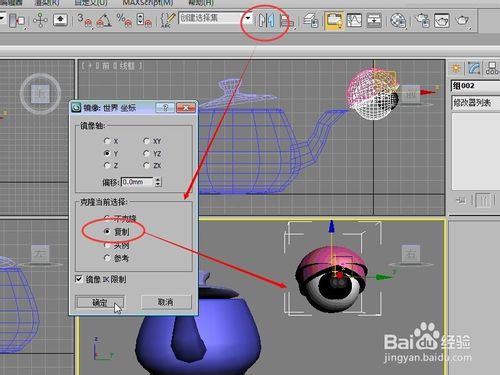
Task: Click the 线框 viewport shading label
Action: (x=127, y=66)
